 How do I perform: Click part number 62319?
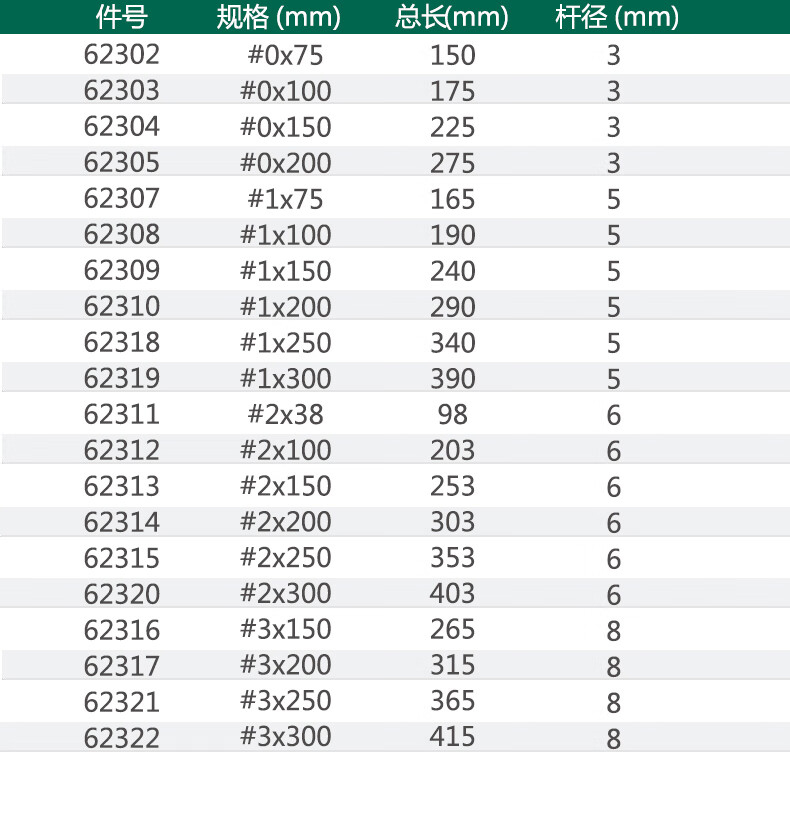(x=122, y=378)
